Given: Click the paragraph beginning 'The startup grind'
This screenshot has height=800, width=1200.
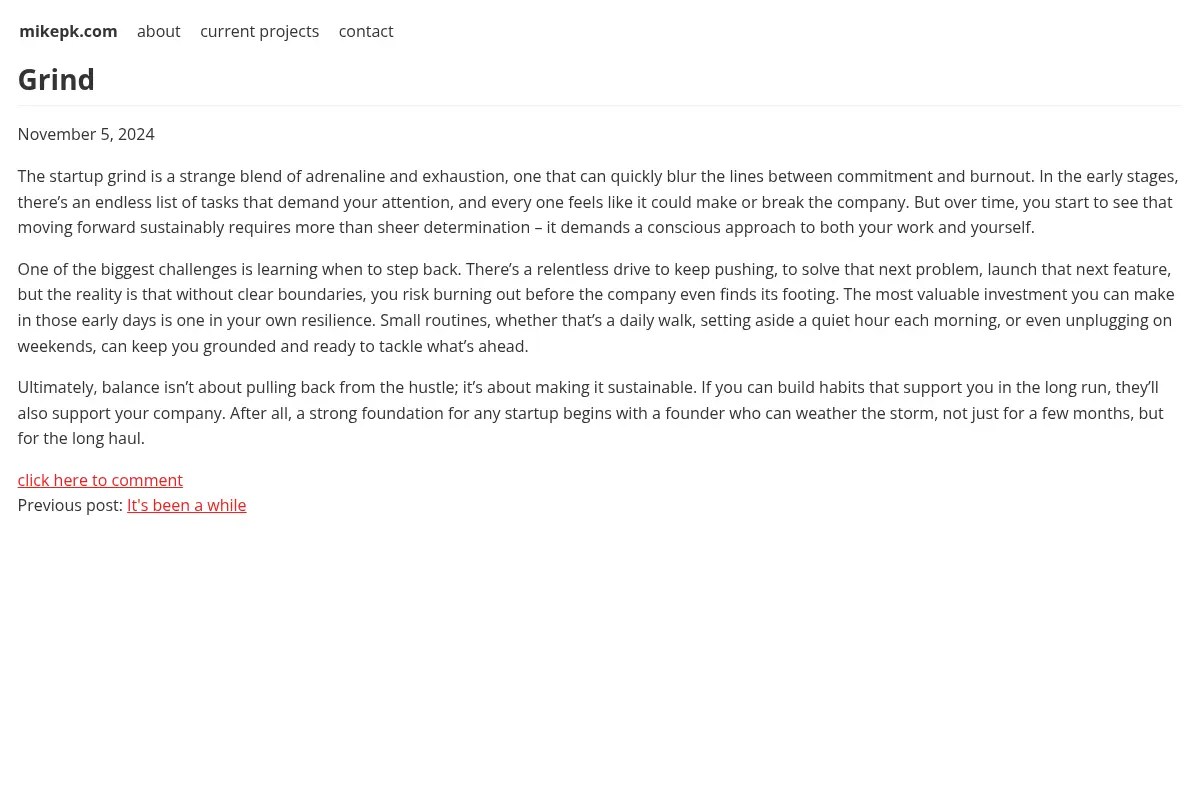Looking at the screenshot, I should [x=598, y=202].
